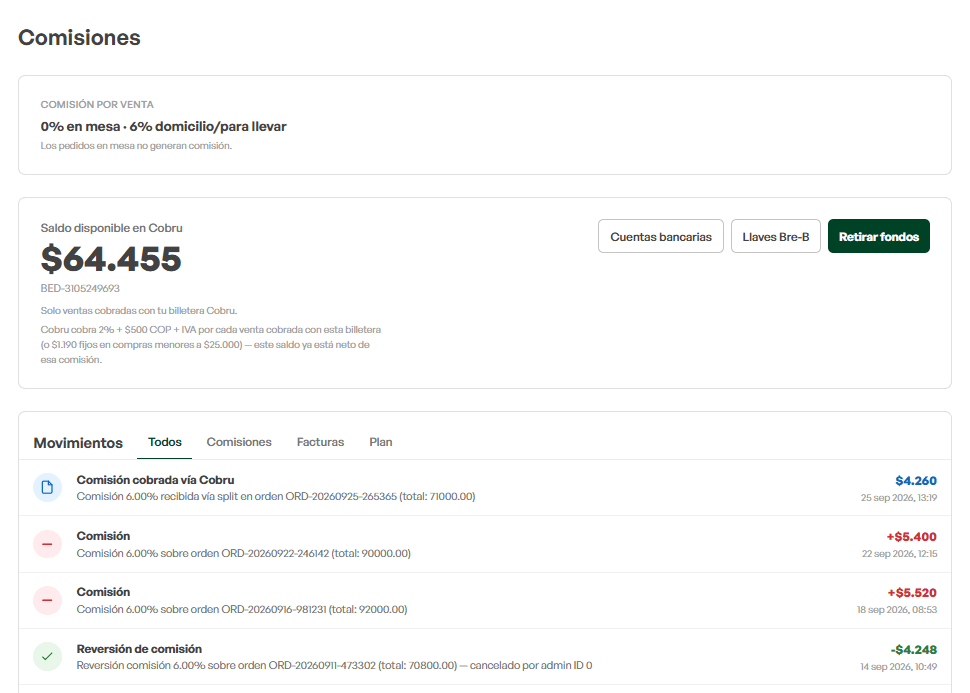Click the -$4.248 reversal amount
Screen dimensions: 970x693
(914, 650)
